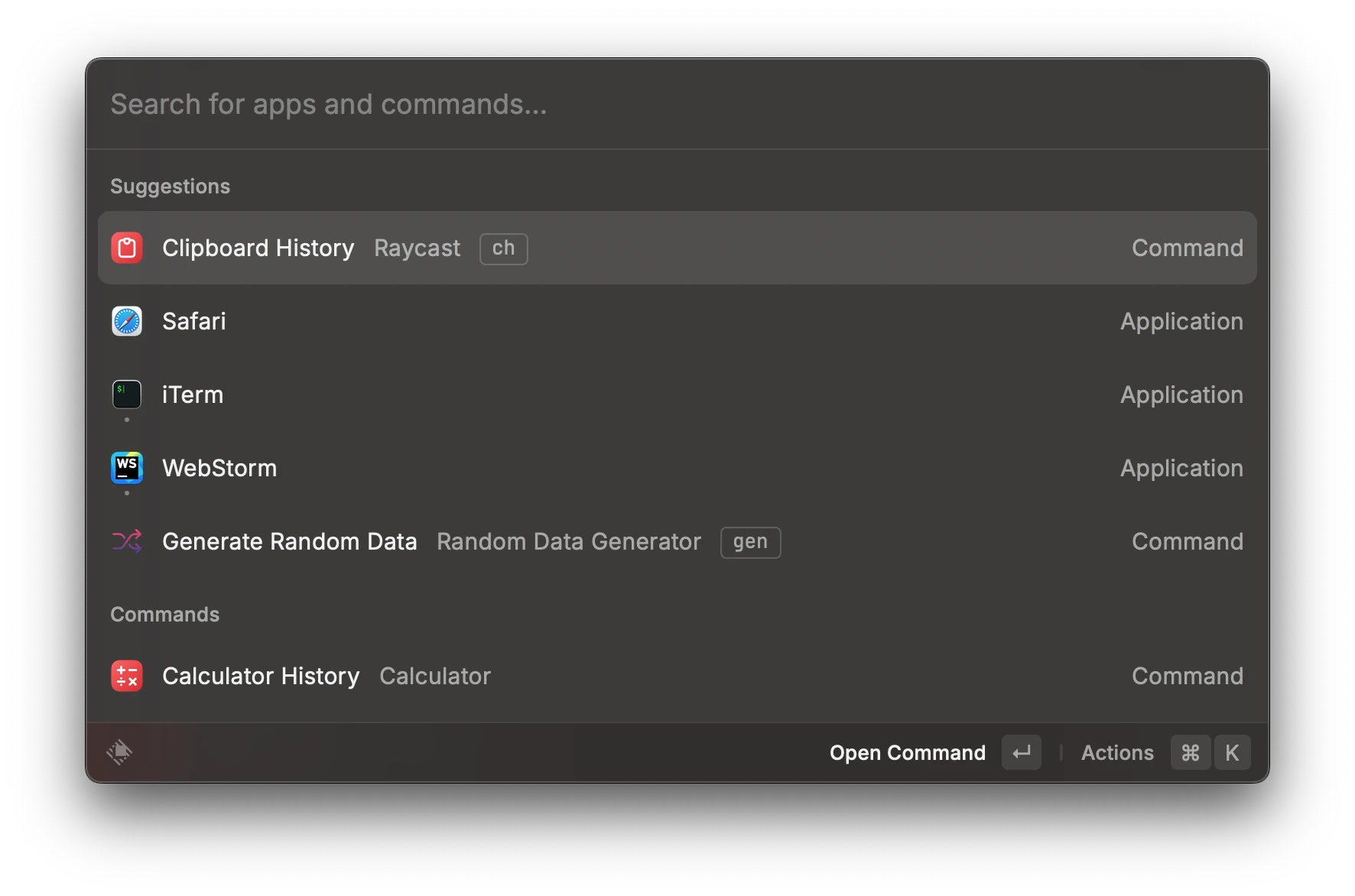
Task: Click the Clipboard History red clipboard icon
Action: [x=127, y=248]
